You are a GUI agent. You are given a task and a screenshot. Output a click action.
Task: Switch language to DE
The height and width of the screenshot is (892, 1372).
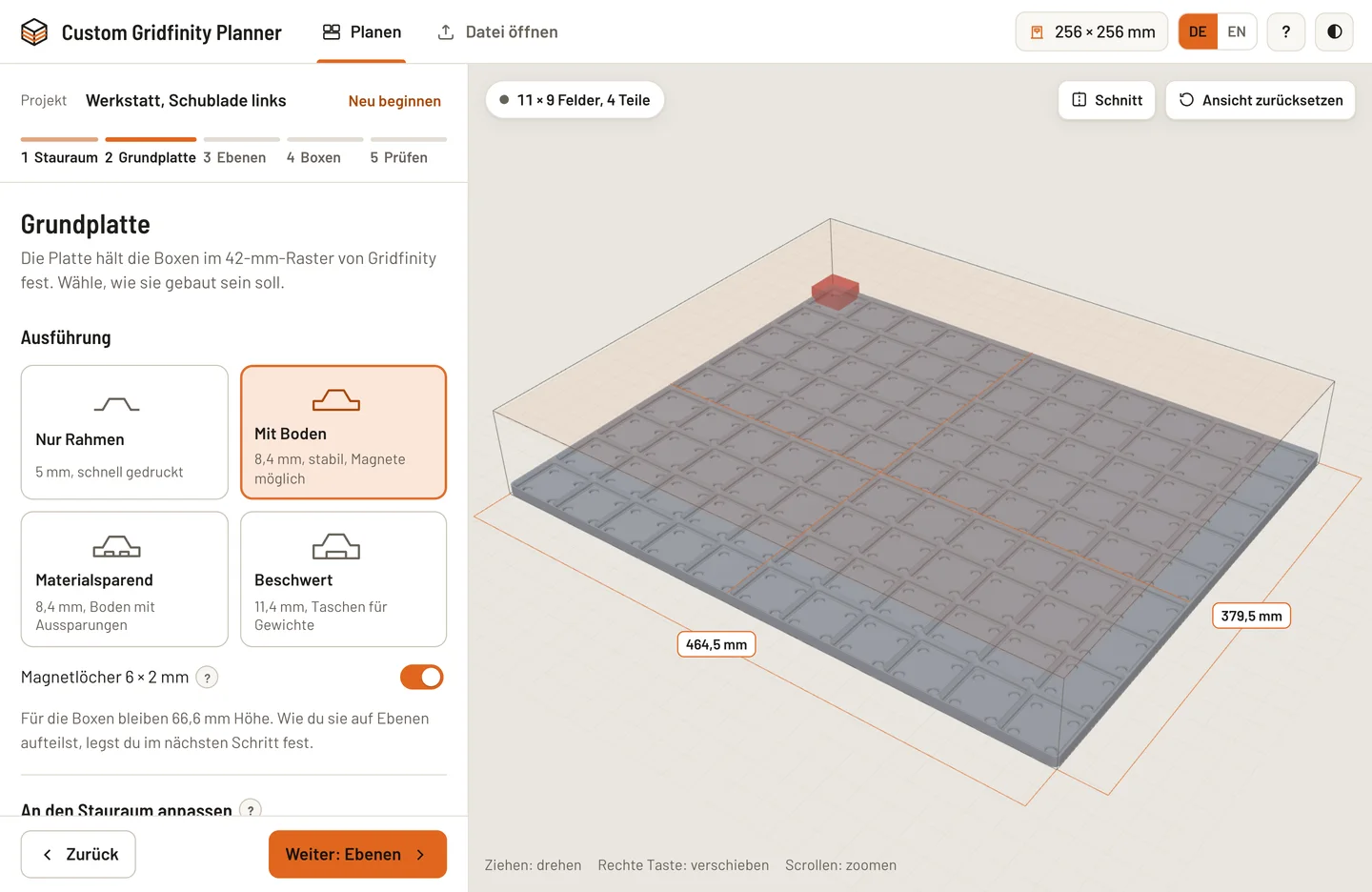[x=1198, y=31]
